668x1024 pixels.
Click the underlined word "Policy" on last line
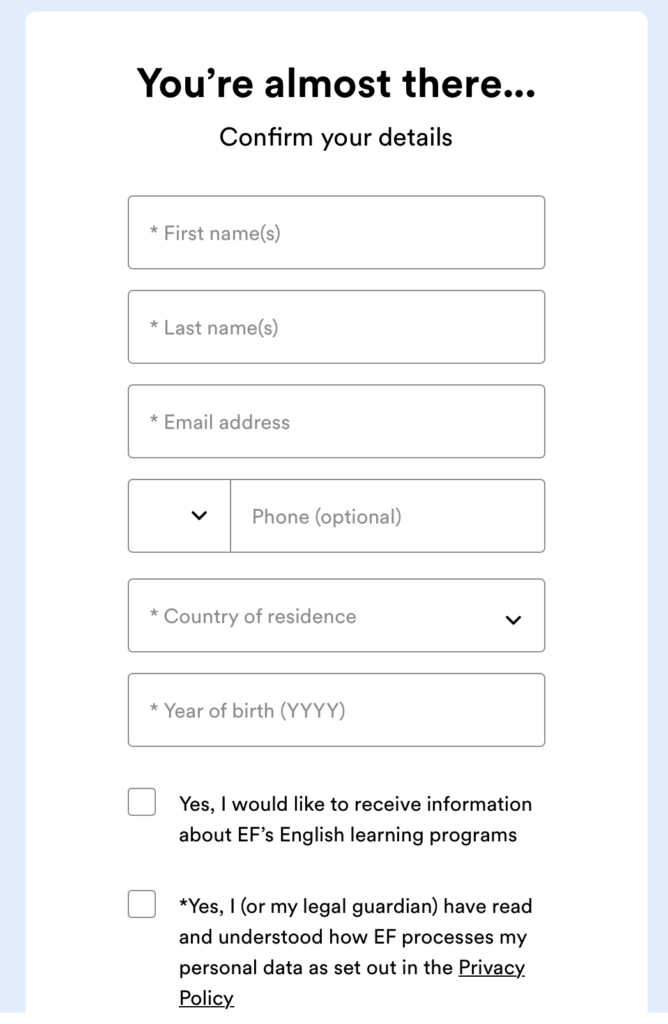click(206, 998)
